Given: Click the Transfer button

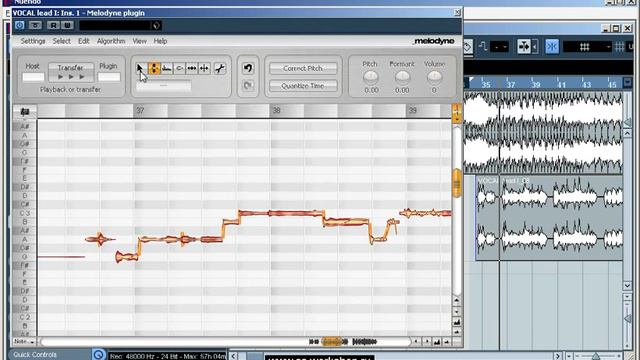Looking at the screenshot, I should [71, 72].
